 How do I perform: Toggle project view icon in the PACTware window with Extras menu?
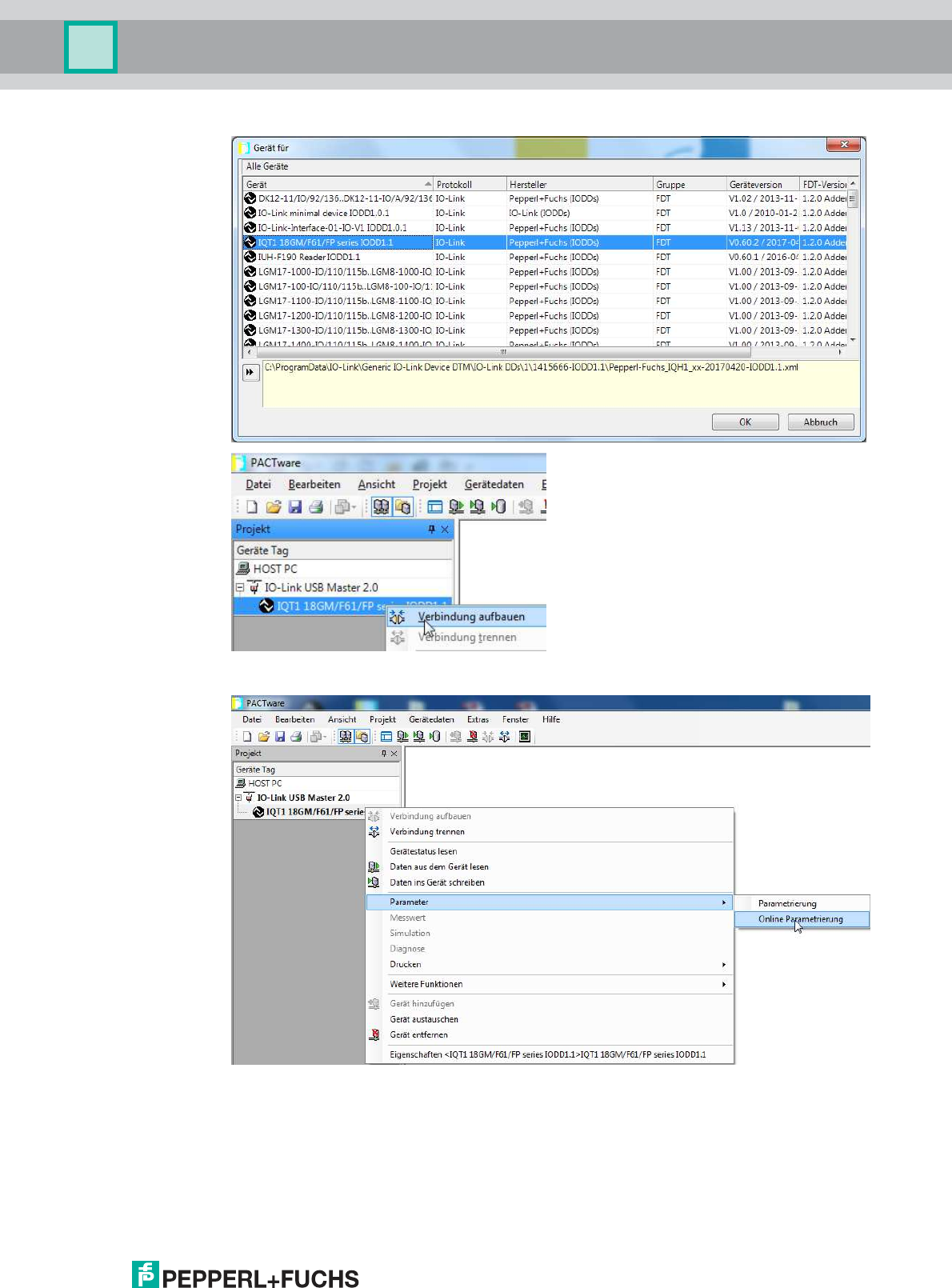pos(345,737)
